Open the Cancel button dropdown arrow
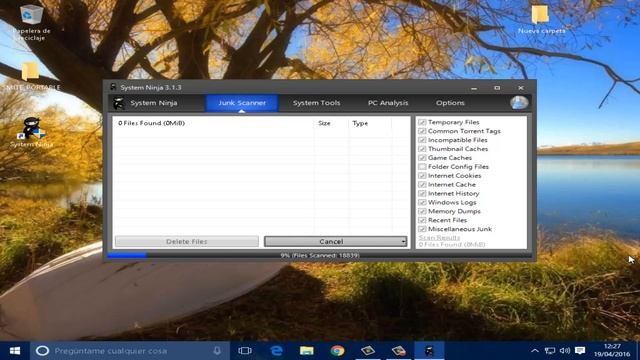This screenshot has width=640, height=360. coord(403,242)
